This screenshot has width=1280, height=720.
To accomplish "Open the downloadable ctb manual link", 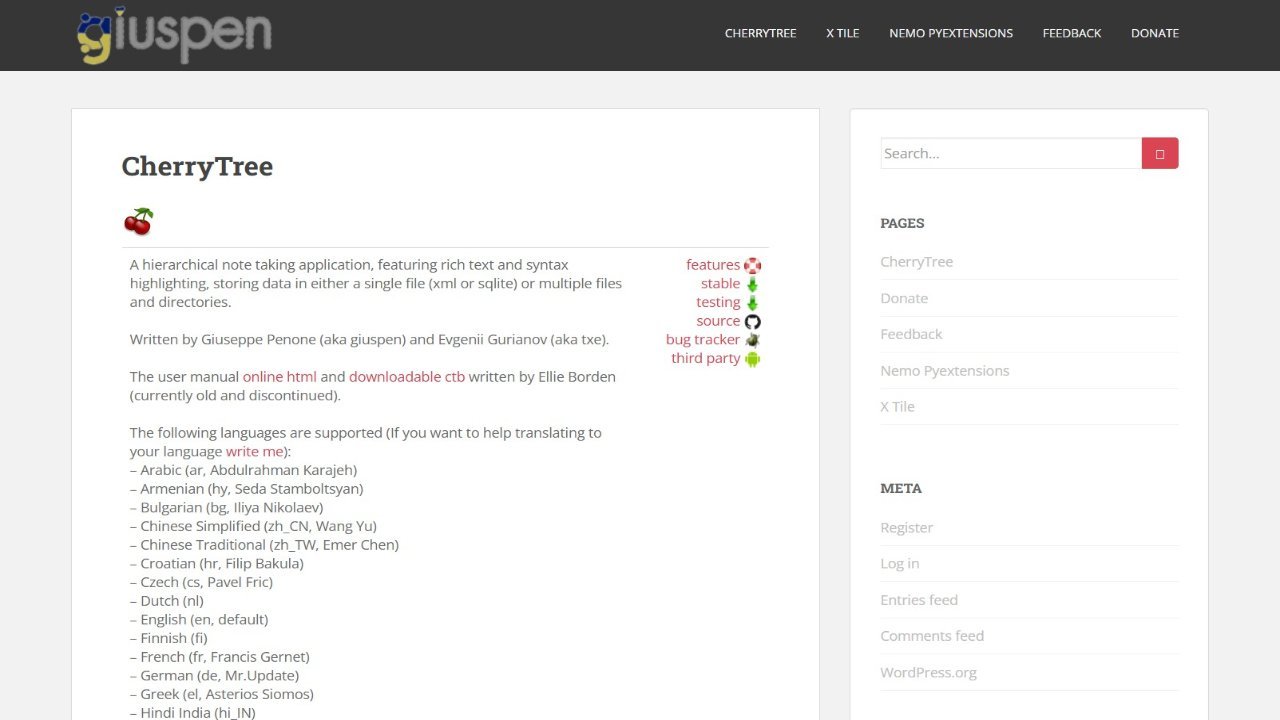I will click(x=407, y=377).
